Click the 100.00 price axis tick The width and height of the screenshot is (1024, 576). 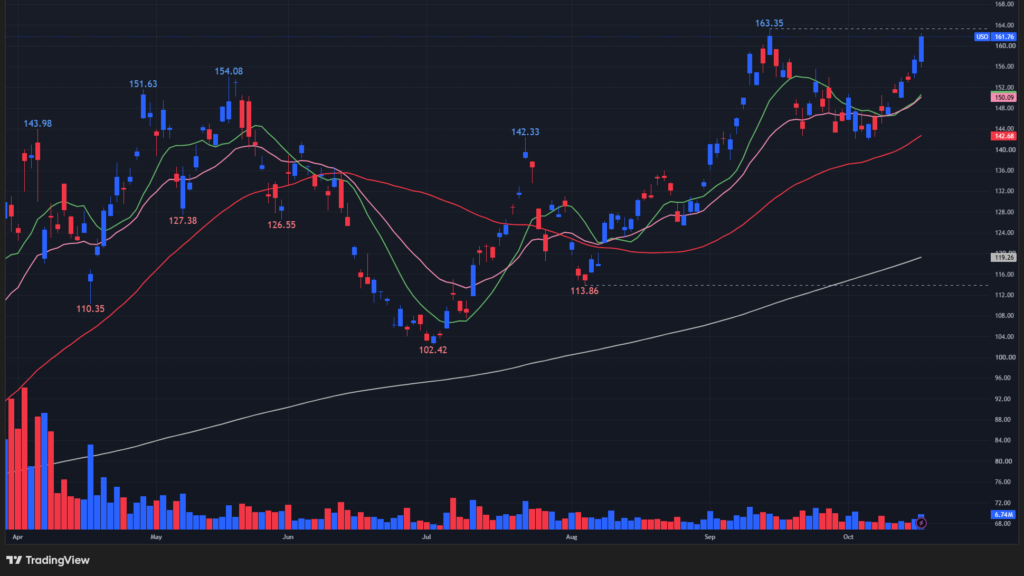click(1005, 357)
